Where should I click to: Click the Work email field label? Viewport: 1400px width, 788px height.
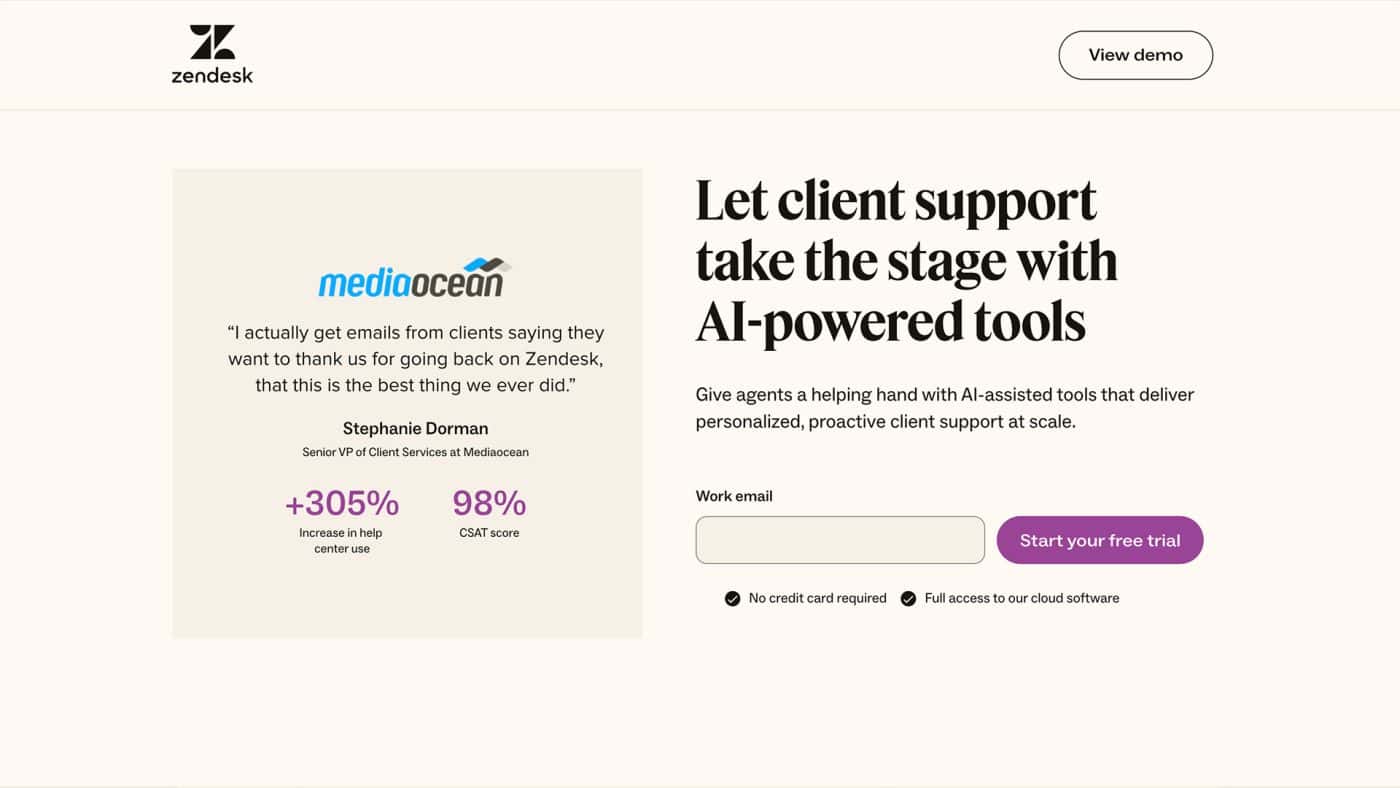pyautogui.click(x=734, y=496)
